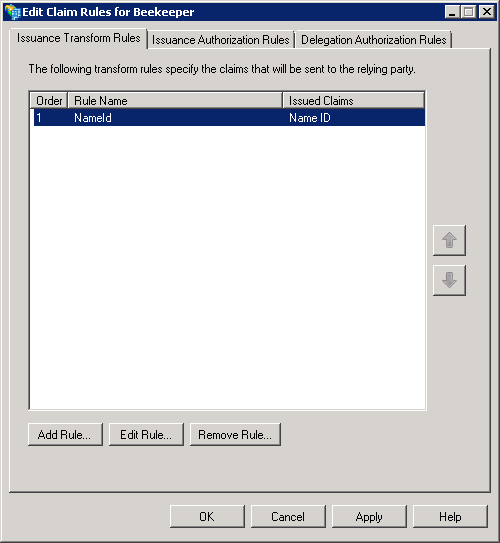500x543 pixels.
Task: Sort by the Rule Name column header
Action: (175, 101)
